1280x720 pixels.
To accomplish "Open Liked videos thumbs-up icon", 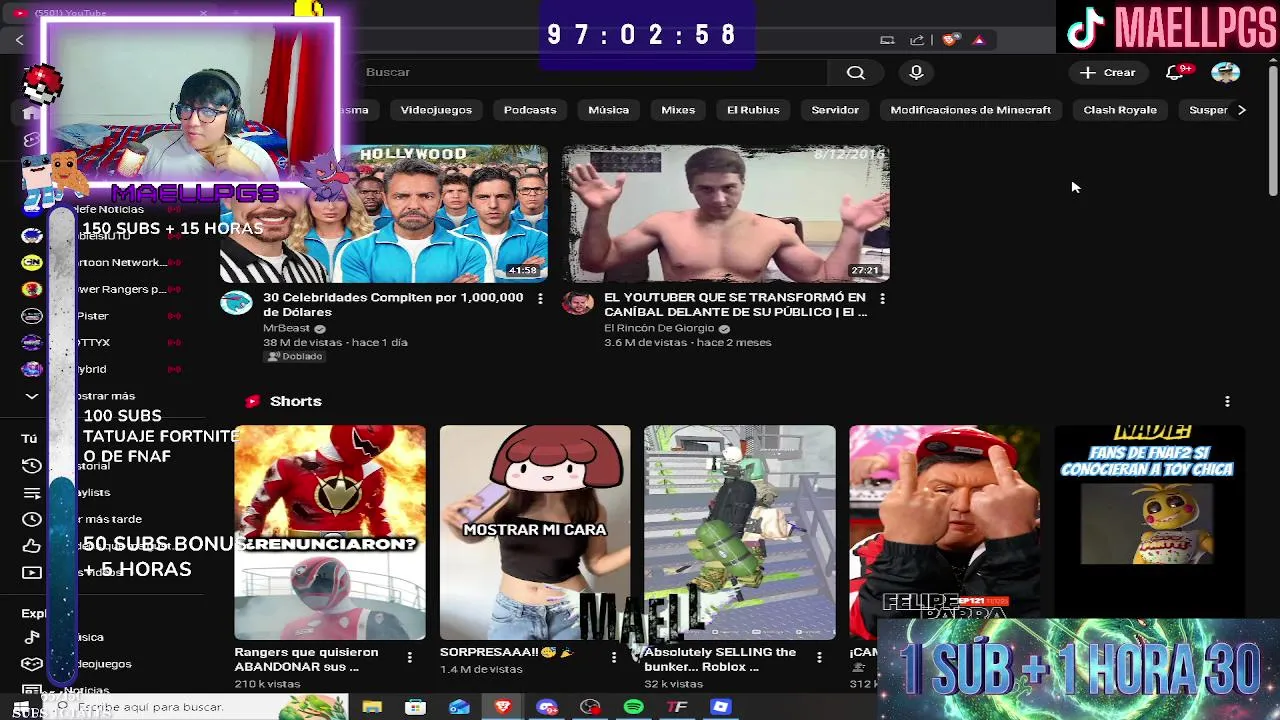I will [x=32, y=546].
